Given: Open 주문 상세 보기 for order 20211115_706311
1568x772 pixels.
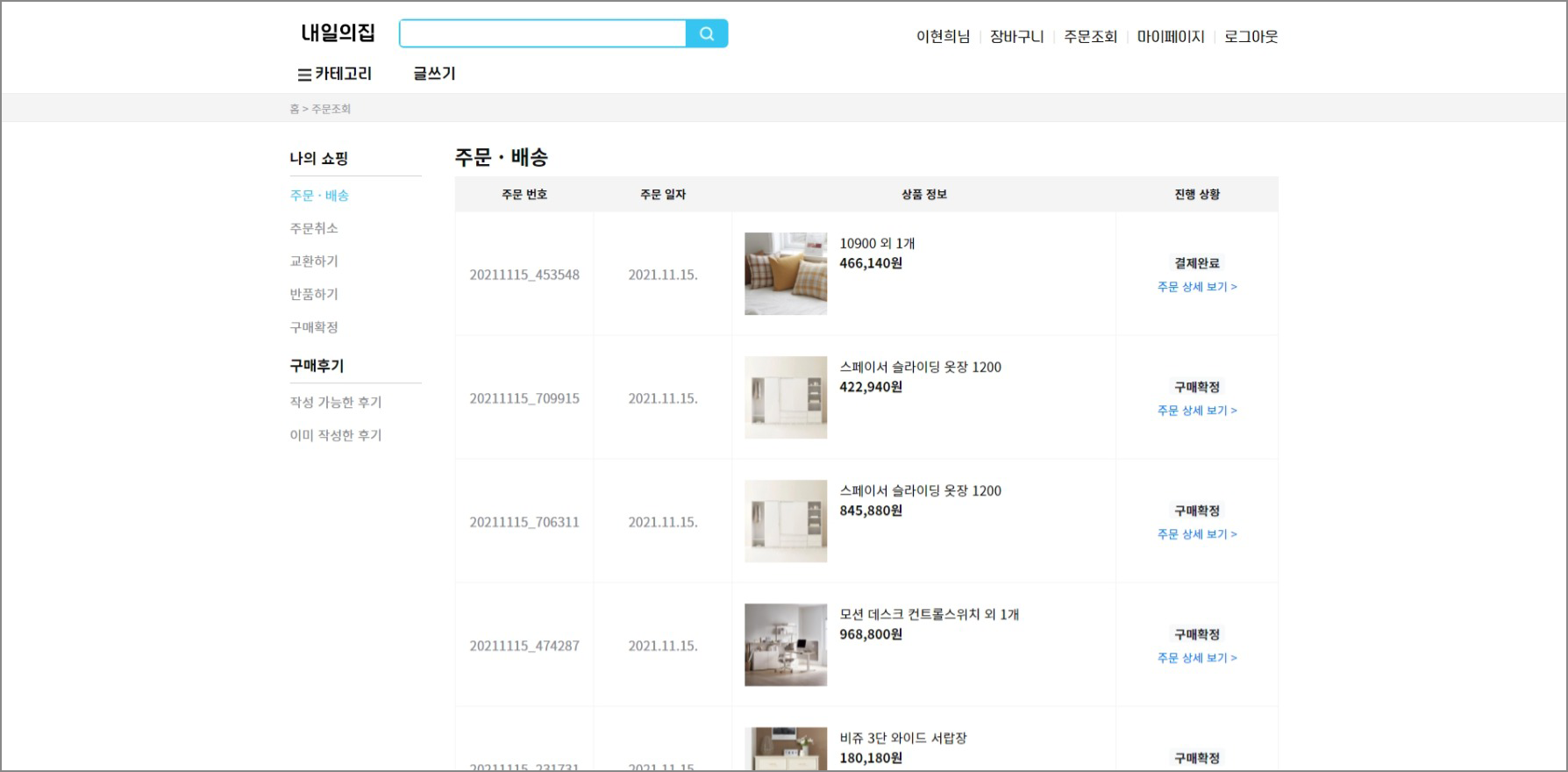Looking at the screenshot, I should pyautogui.click(x=1197, y=534).
